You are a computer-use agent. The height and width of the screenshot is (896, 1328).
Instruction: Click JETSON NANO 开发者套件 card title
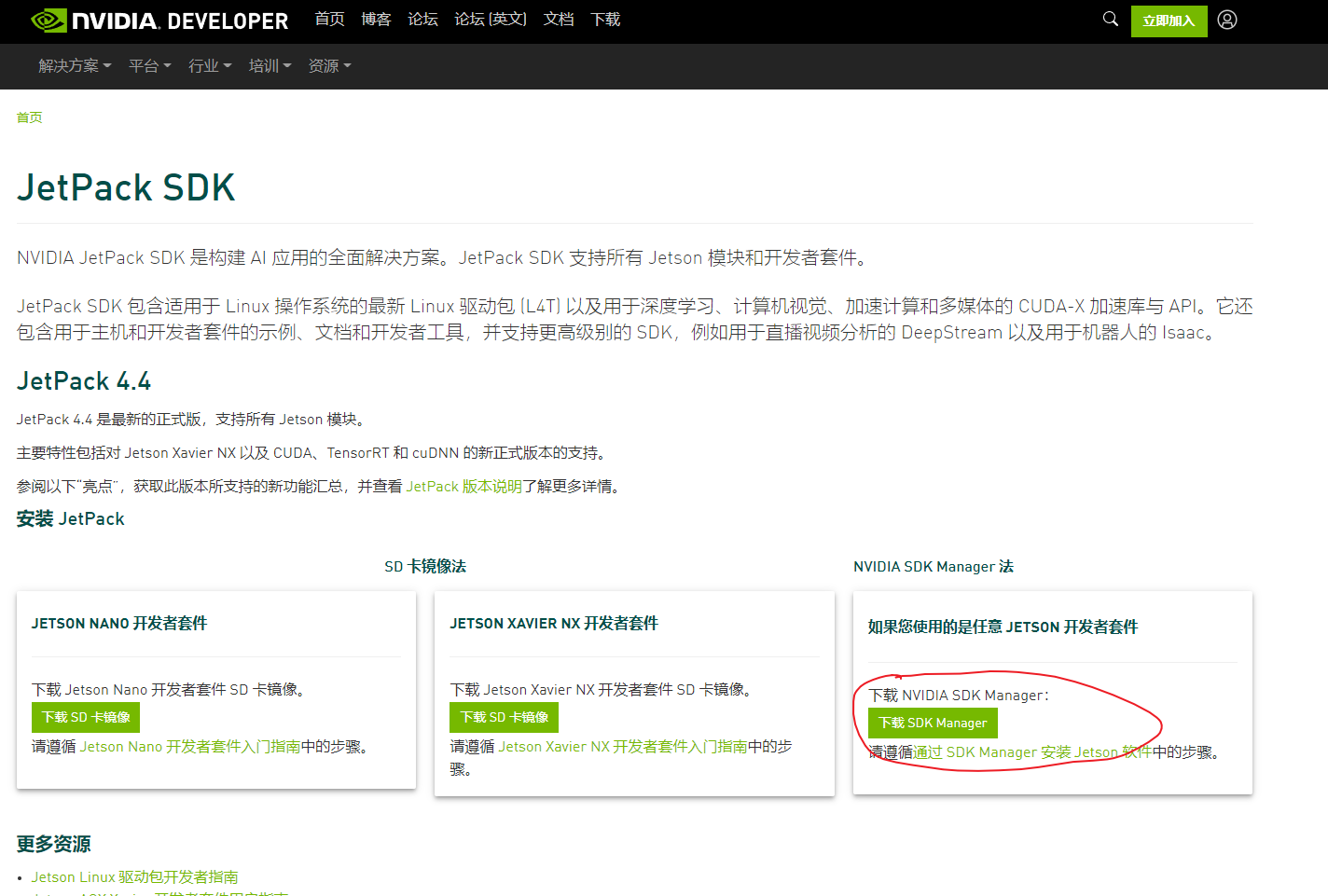coord(119,624)
